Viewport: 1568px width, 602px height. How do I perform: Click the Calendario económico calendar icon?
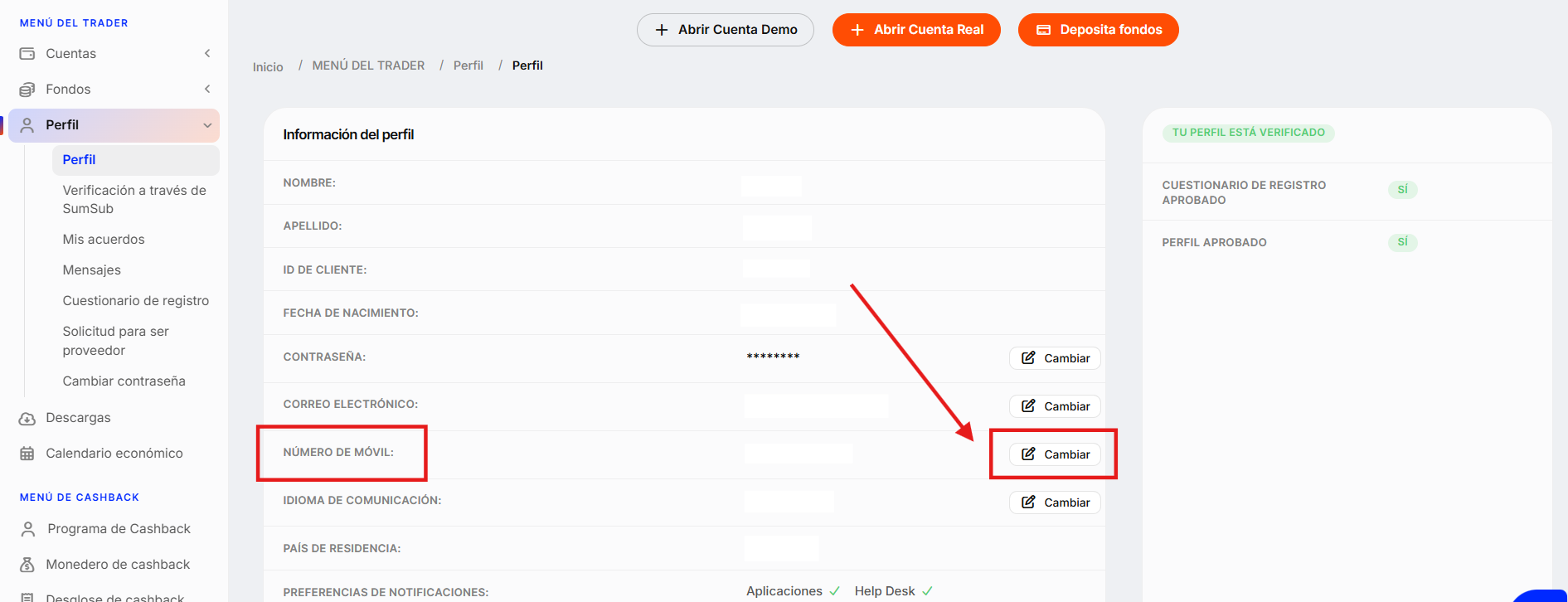point(27,454)
